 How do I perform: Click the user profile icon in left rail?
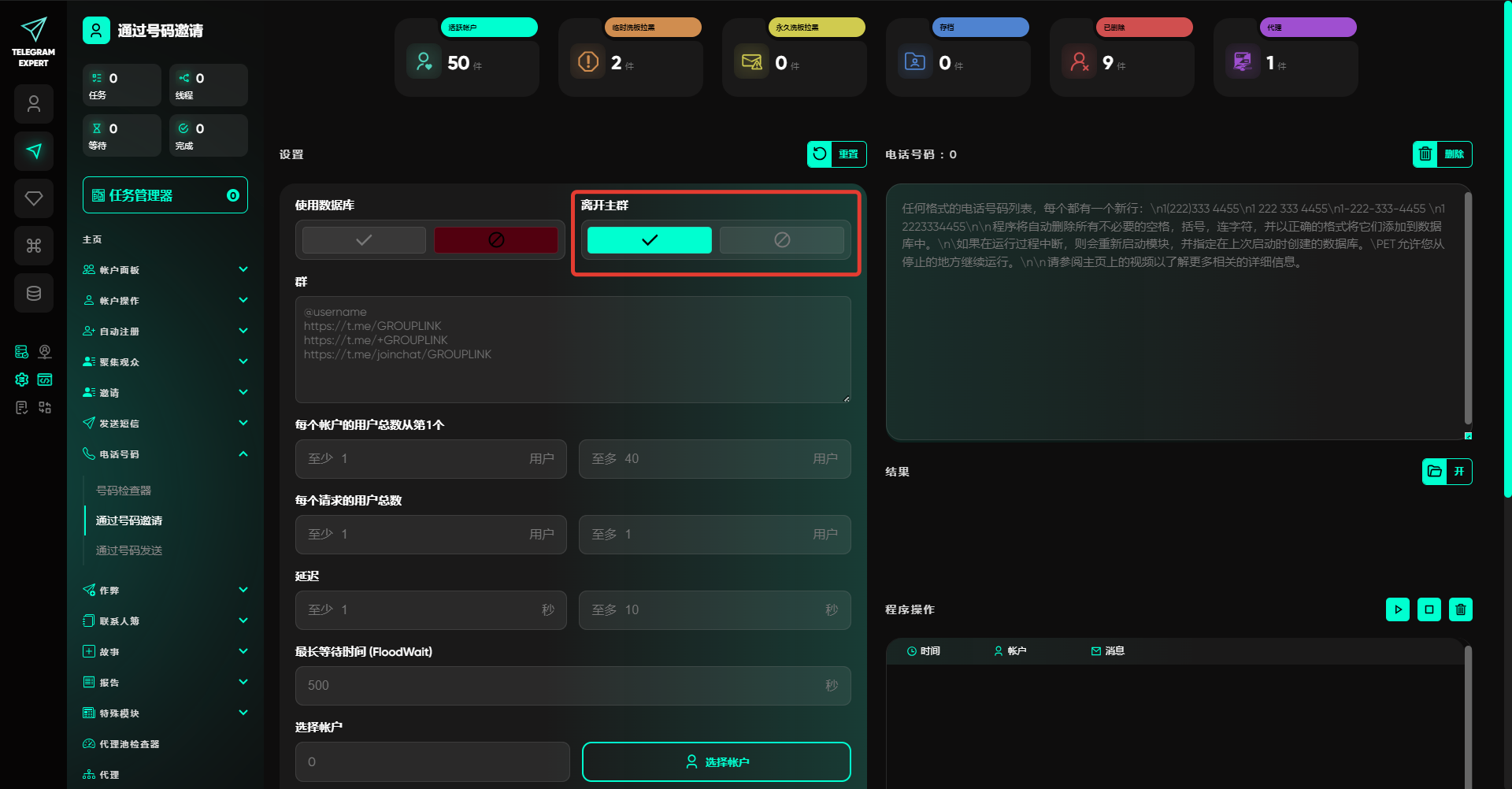click(x=34, y=104)
